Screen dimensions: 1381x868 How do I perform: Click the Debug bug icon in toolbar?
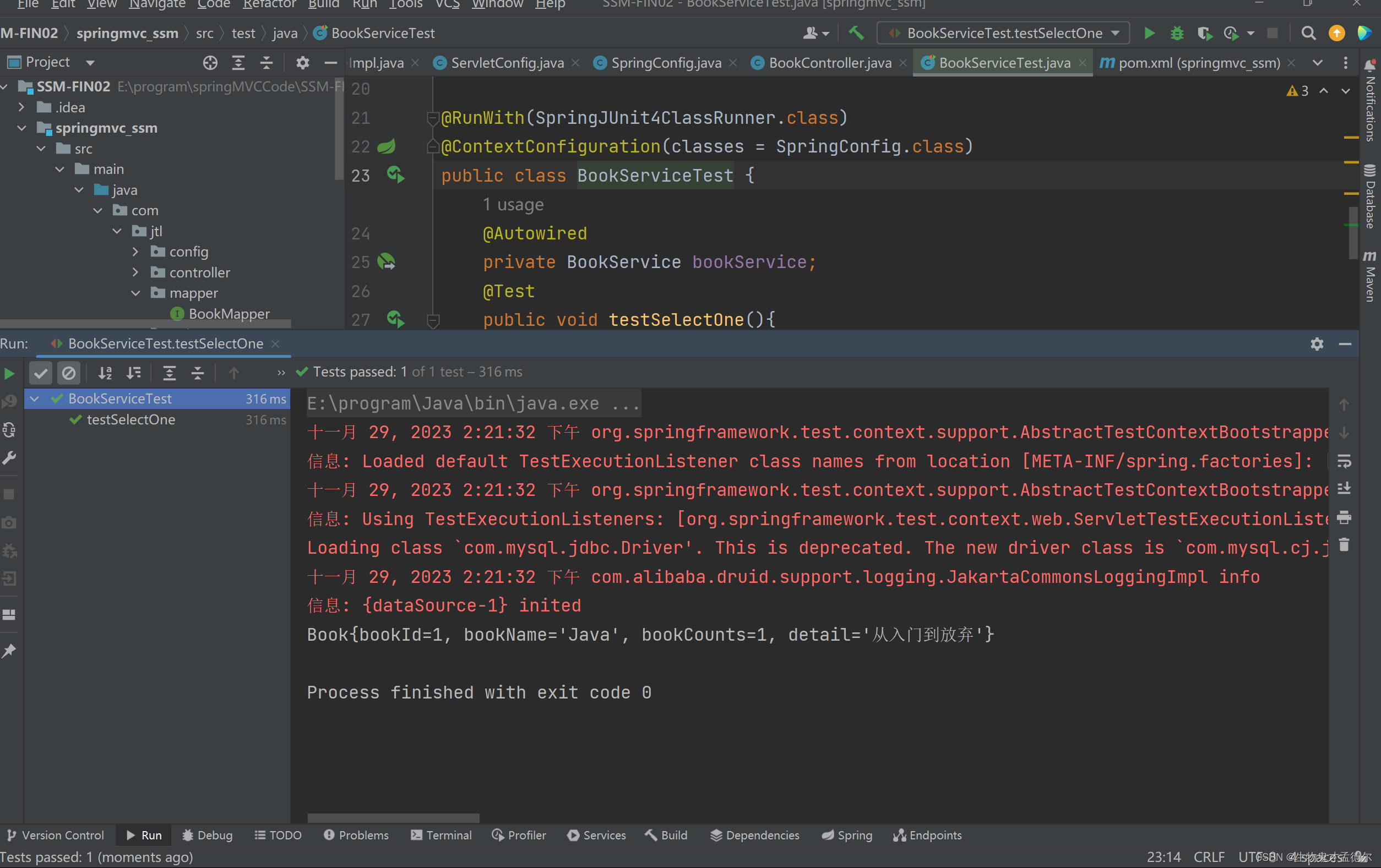point(1176,33)
